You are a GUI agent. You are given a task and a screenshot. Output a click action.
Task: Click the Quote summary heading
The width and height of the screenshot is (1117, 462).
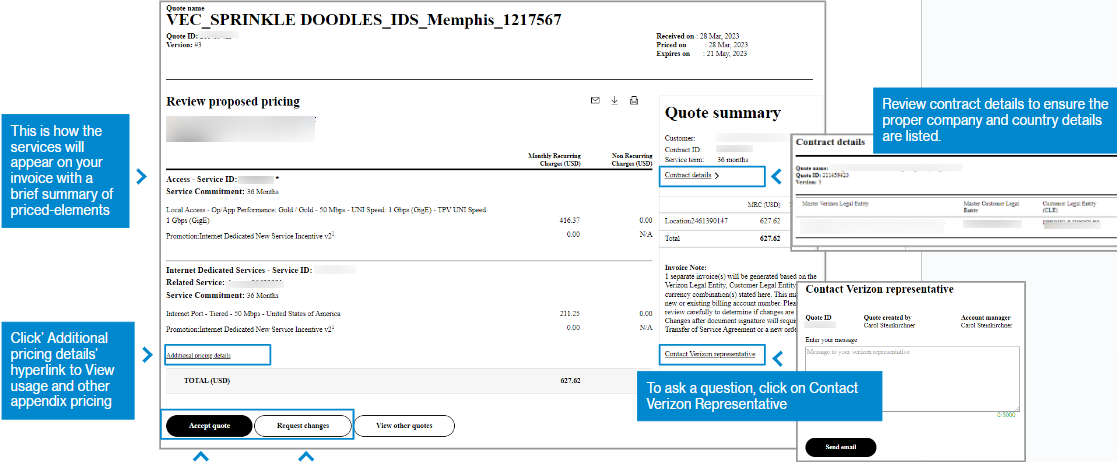click(722, 114)
